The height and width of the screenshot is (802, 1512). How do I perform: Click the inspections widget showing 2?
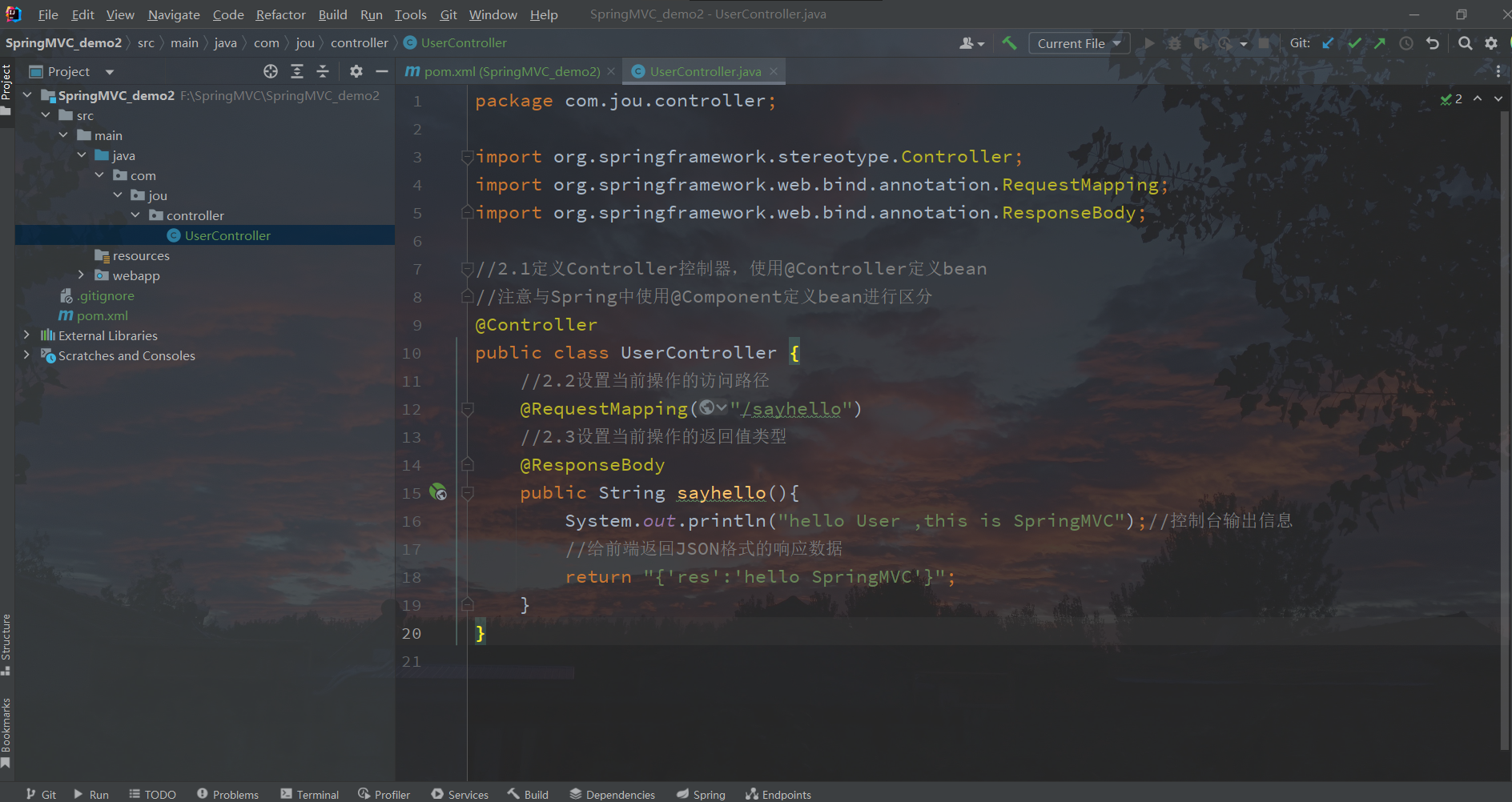(x=1451, y=98)
